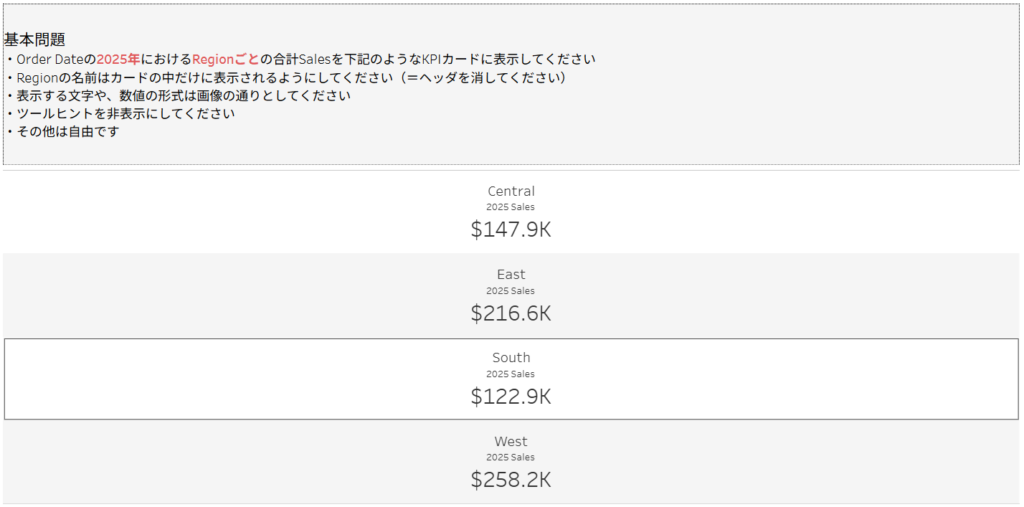Click the $216.6K sales value

[x=511, y=313]
